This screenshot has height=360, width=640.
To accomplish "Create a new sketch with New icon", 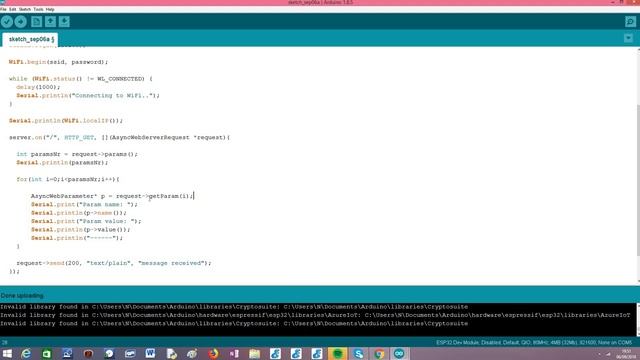I will (x=36, y=22).
